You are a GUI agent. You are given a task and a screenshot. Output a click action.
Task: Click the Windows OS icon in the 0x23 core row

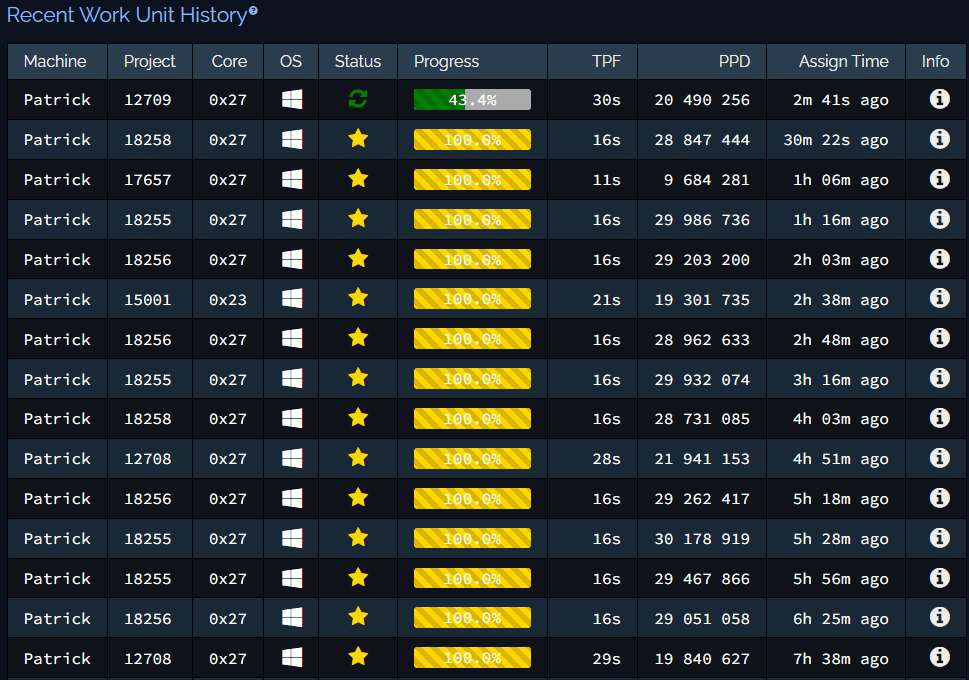292,299
